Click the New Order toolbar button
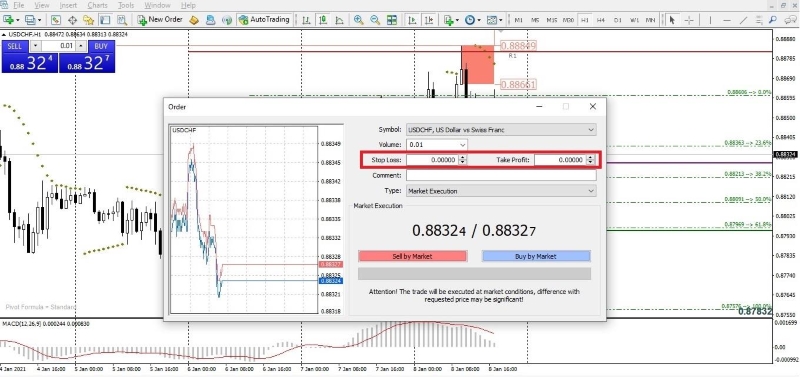 coord(160,20)
